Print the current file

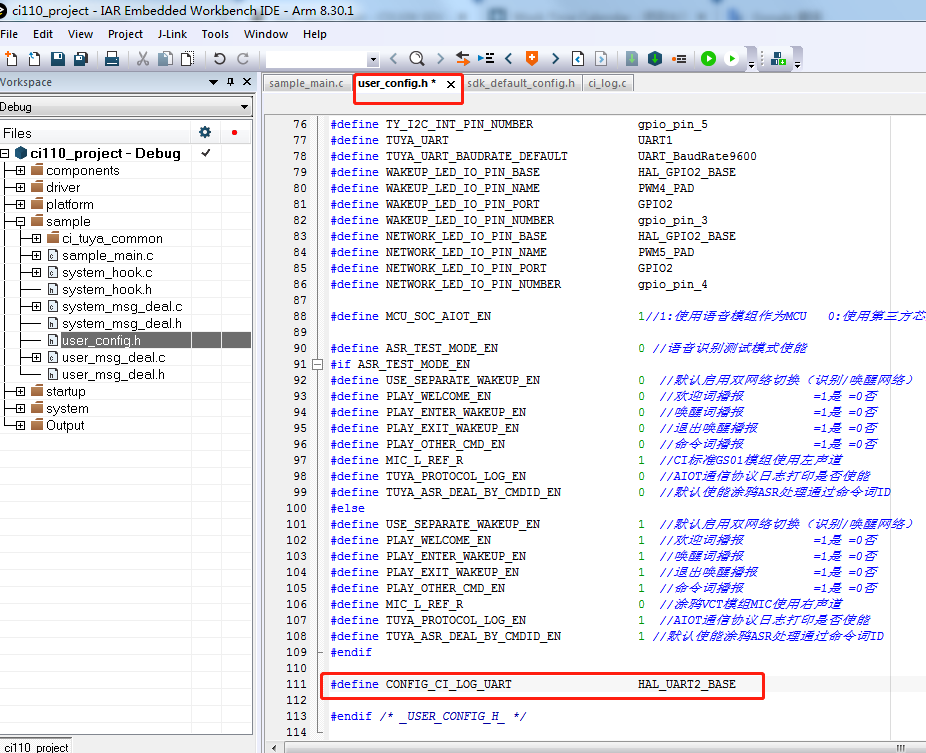[112, 58]
